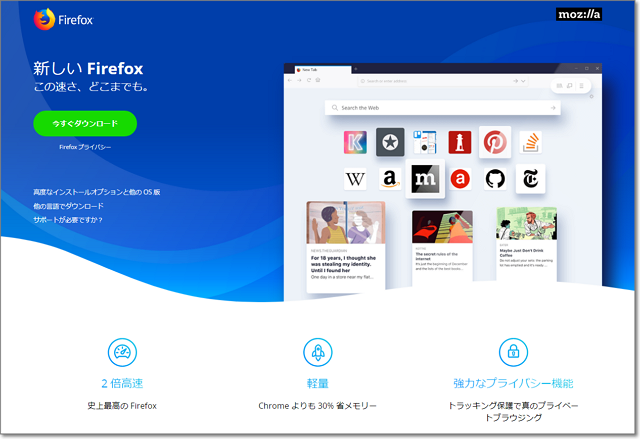This screenshot has width=640, height=439.
Task: Click the GitHub tile icon
Action: (494, 179)
